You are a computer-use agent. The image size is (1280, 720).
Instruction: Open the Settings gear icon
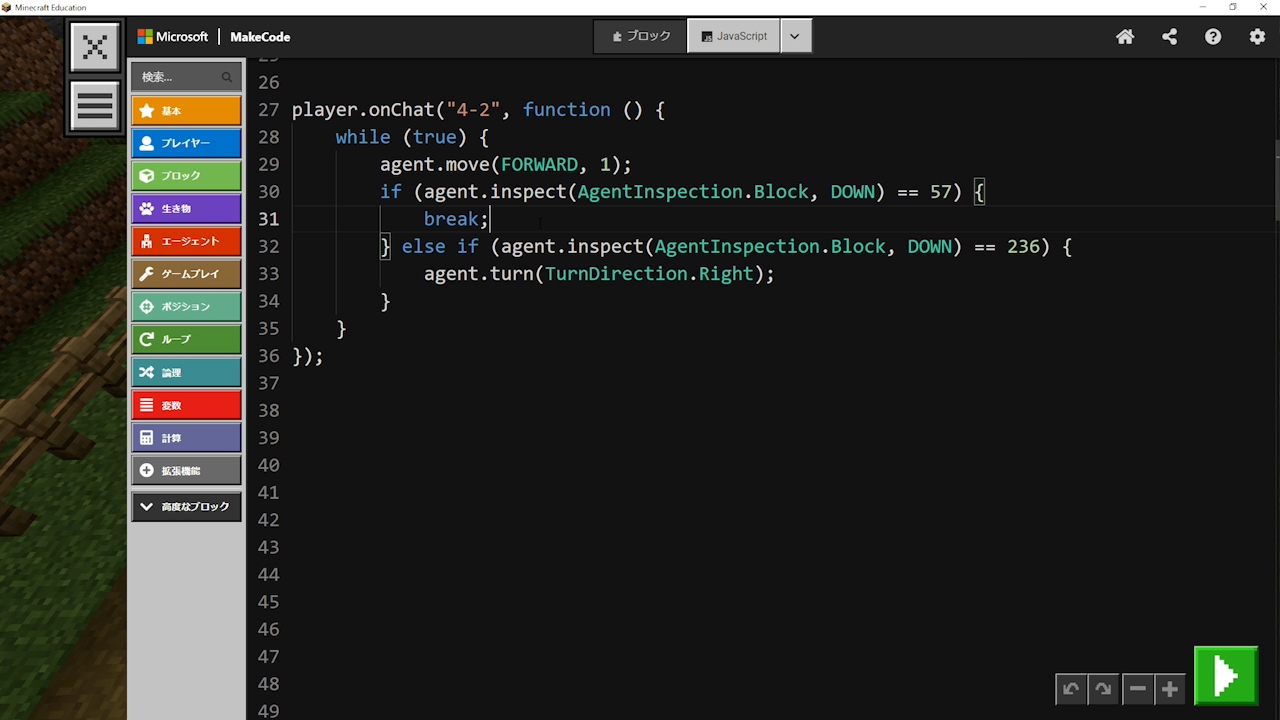[1257, 37]
